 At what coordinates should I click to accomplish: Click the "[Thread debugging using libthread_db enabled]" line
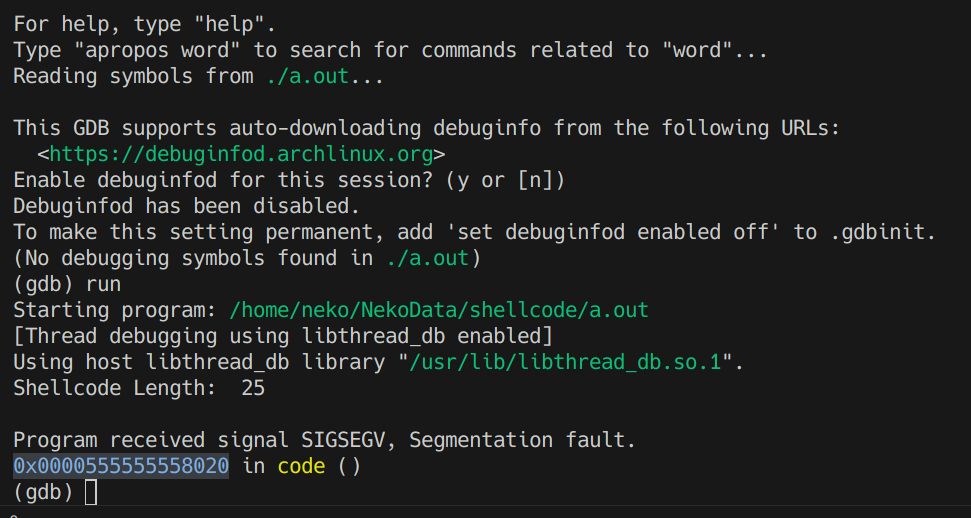[283, 336]
